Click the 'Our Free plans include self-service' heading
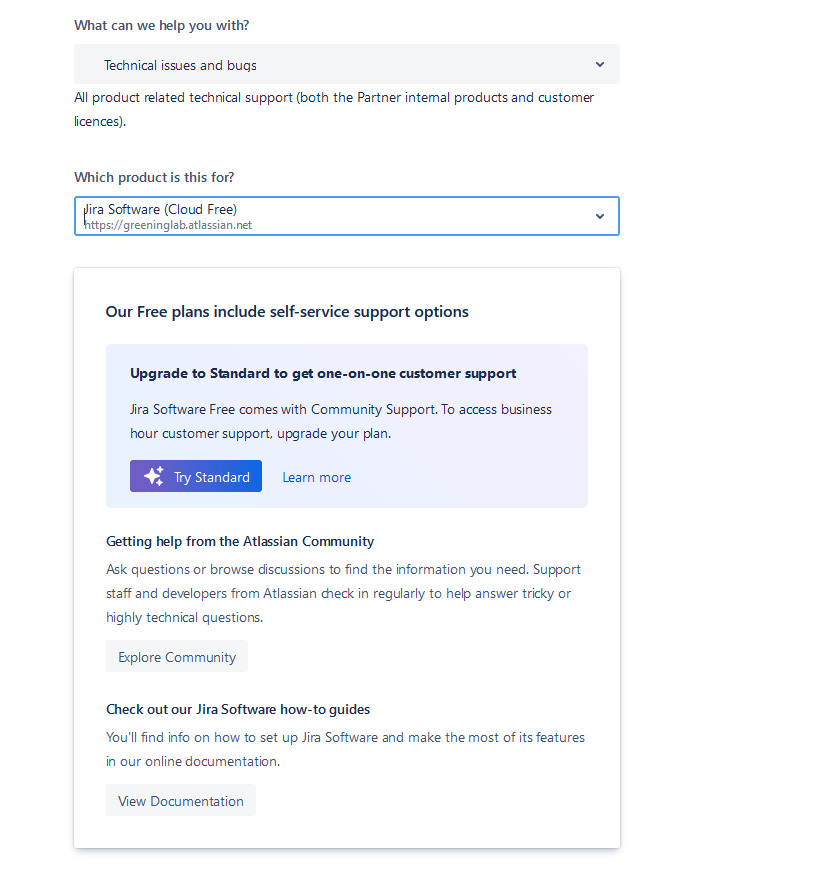The width and height of the screenshot is (817, 882). [287, 312]
